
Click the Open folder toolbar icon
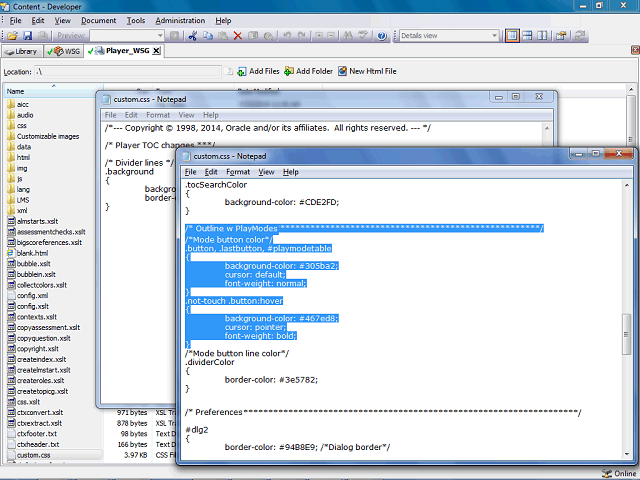click(12, 36)
